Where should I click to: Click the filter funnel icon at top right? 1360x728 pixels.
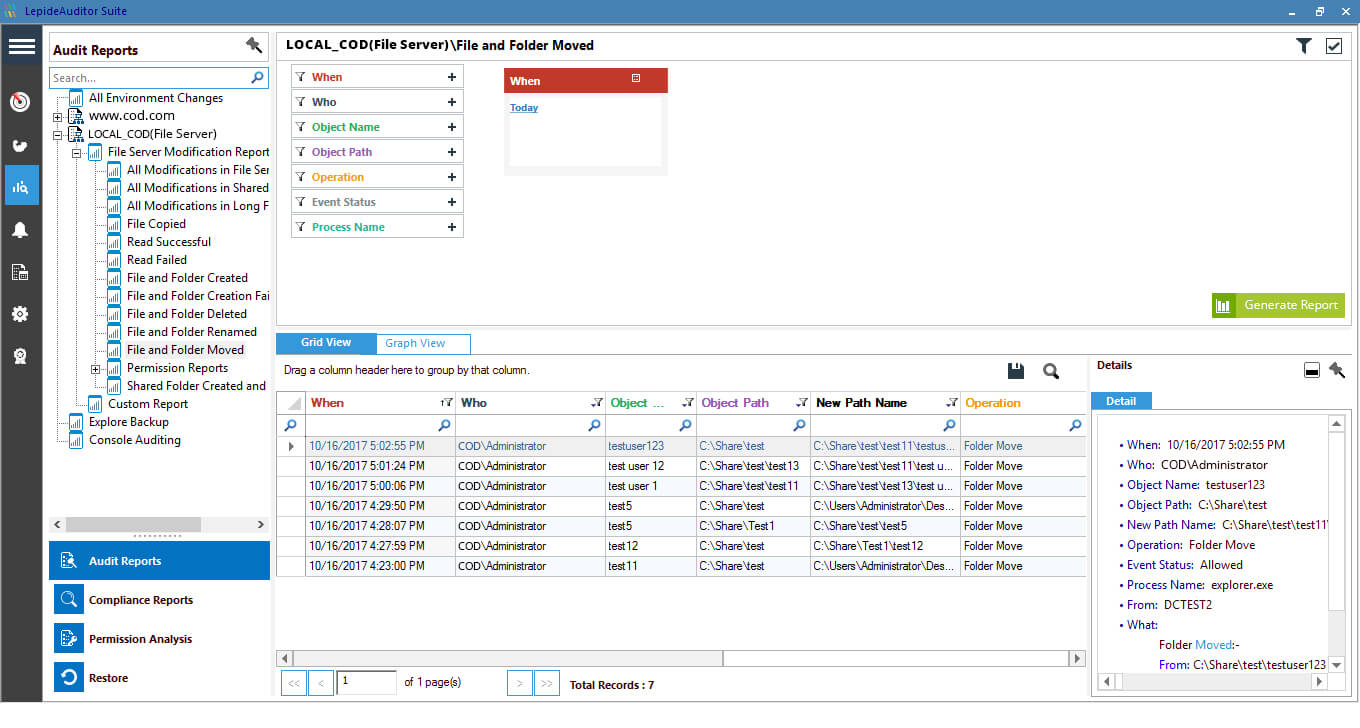click(1303, 46)
